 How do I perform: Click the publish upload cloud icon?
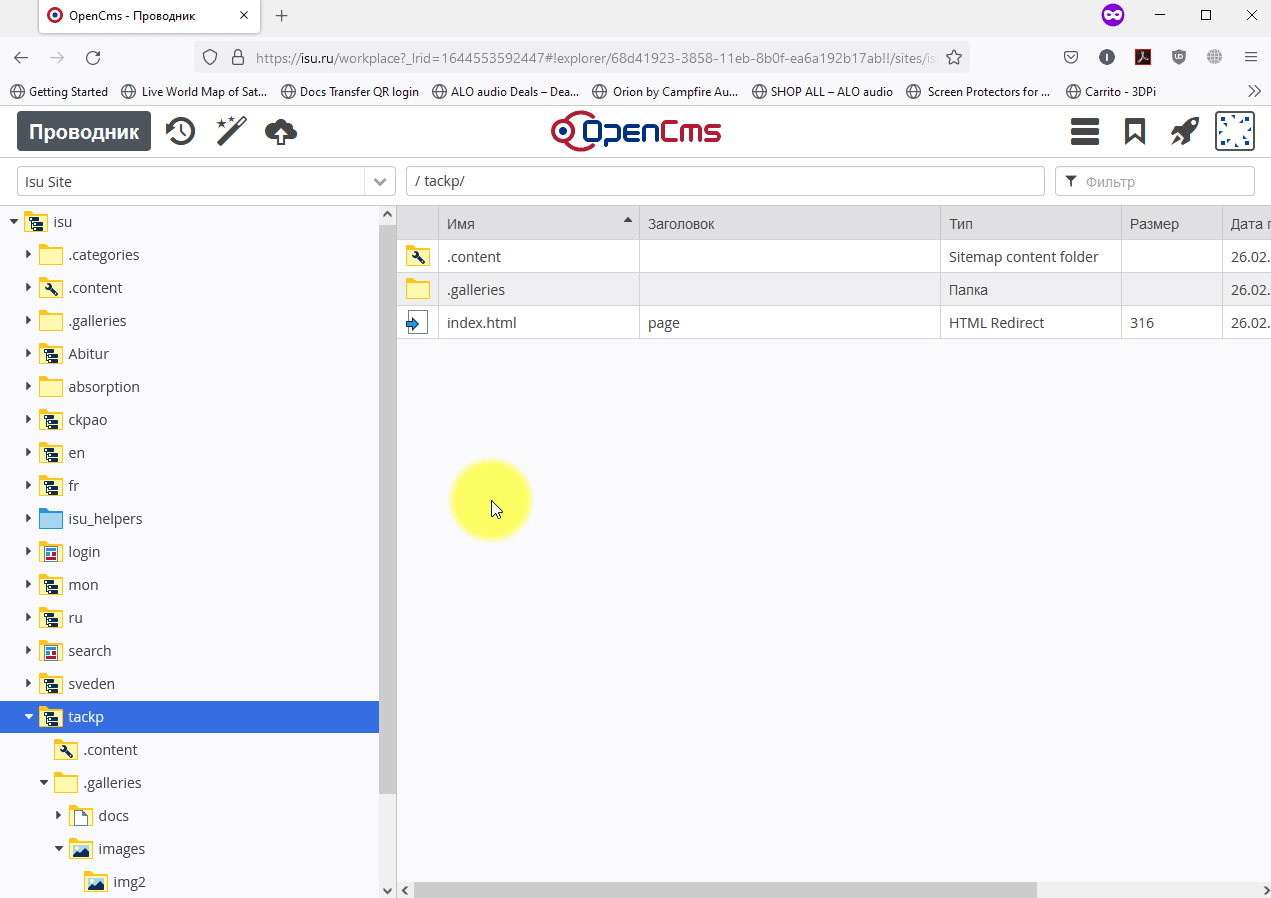click(x=280, y=131)
